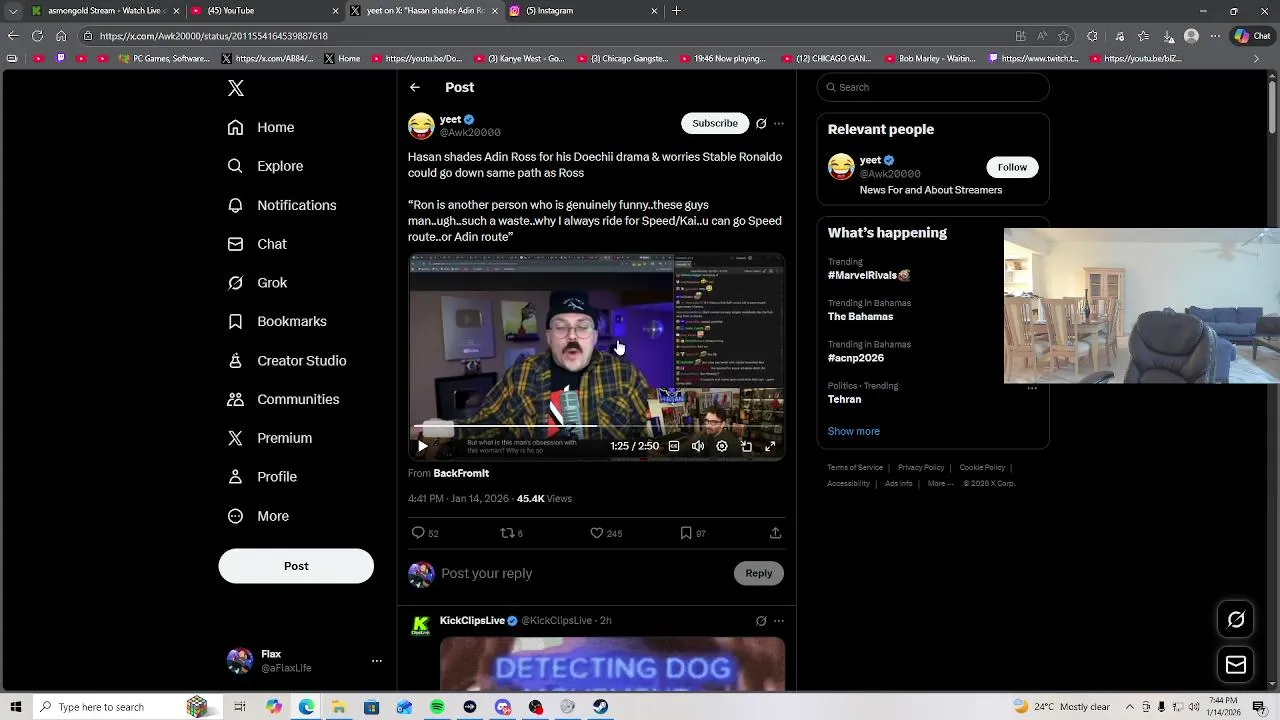Image resolution: width=1280 pixels, height=720 pixels.
Task: Open the reply icon showing 52
Action: (x=425, y=533)
